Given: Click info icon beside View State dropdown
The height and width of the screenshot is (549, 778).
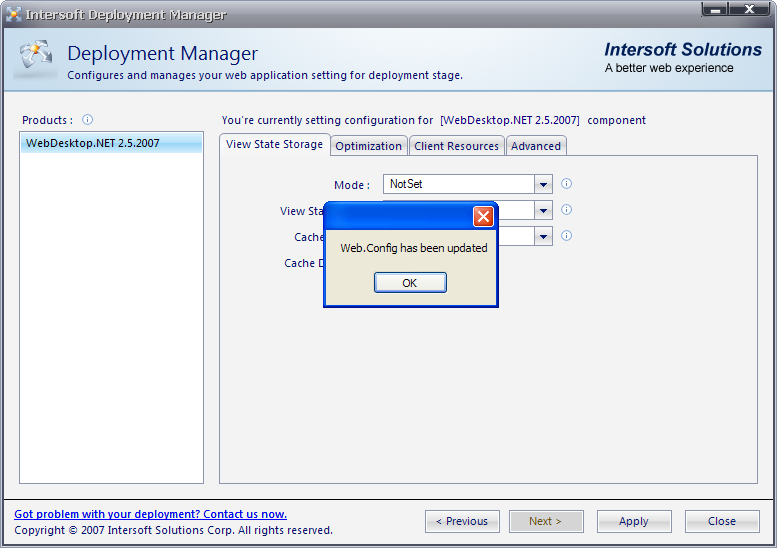Looking at the screenshot, I should point(566,210).
